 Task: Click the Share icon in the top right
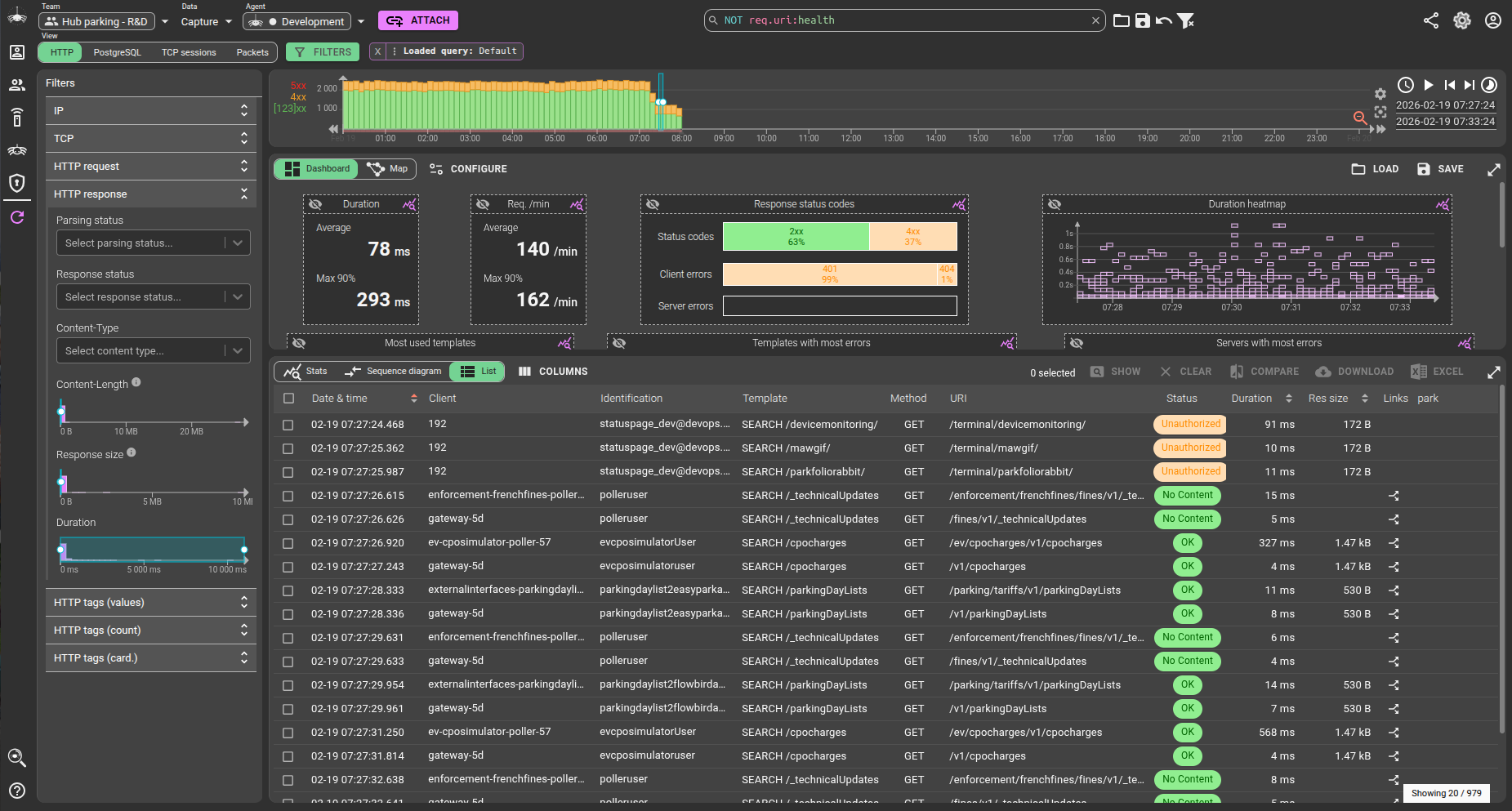(x=1431, y=20)
